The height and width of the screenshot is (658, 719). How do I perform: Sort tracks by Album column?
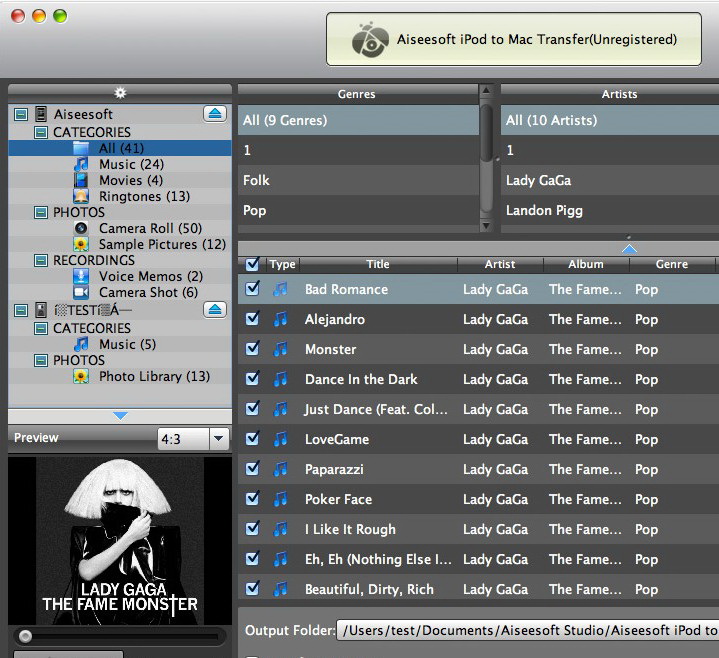click(x=586, y=264)
